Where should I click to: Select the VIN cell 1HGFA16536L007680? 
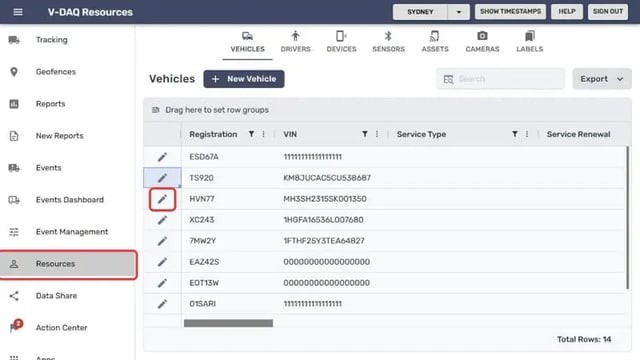point(323,220)
